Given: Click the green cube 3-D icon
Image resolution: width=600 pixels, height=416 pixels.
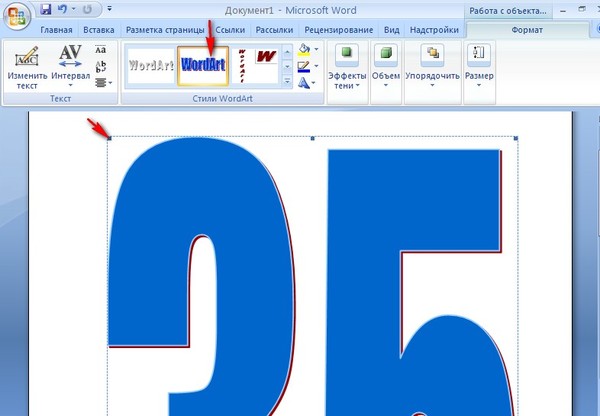Looking at the screenshot, I should [386, 53].
